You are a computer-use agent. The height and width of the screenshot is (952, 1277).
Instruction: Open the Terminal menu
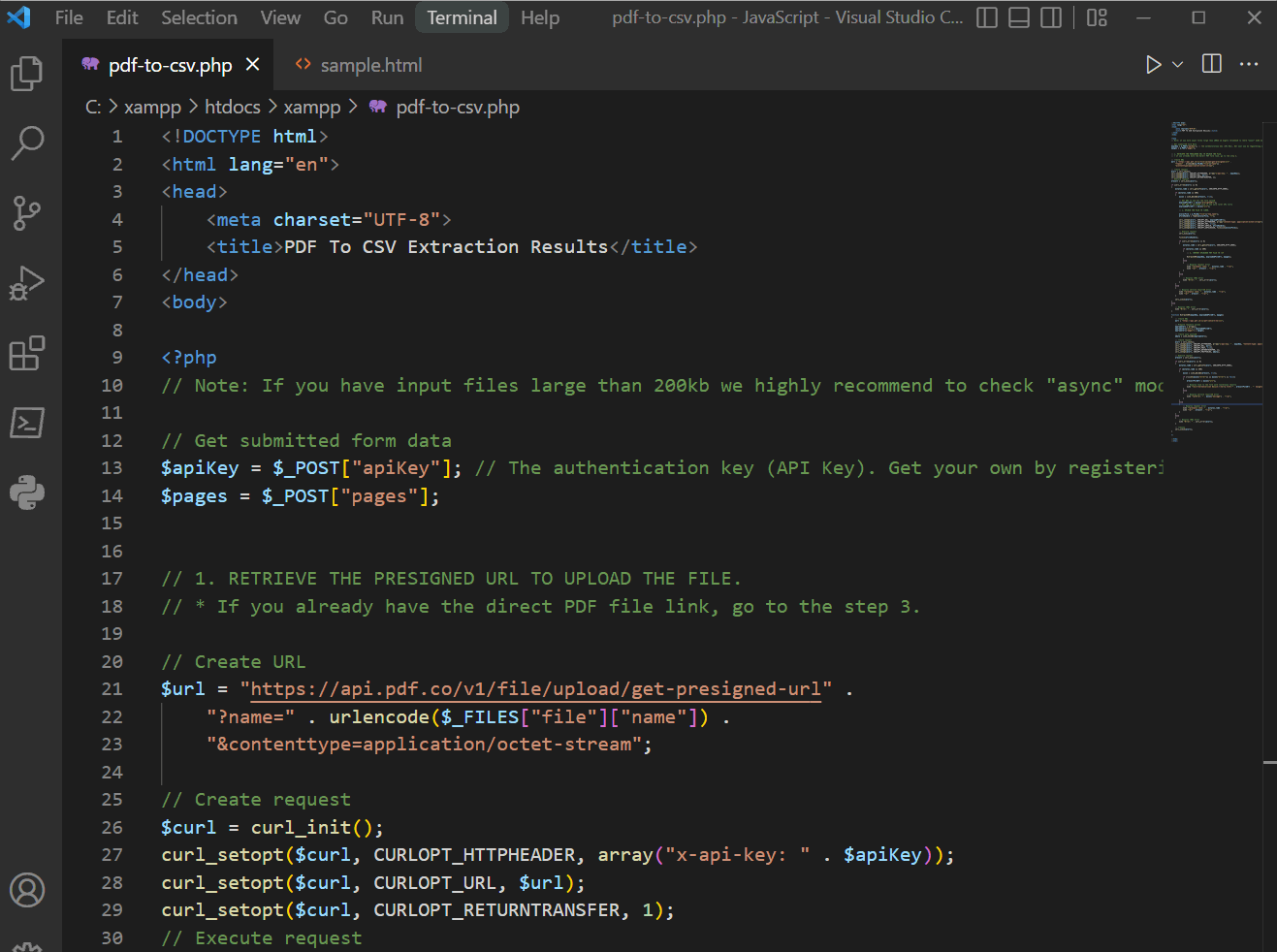462,17
